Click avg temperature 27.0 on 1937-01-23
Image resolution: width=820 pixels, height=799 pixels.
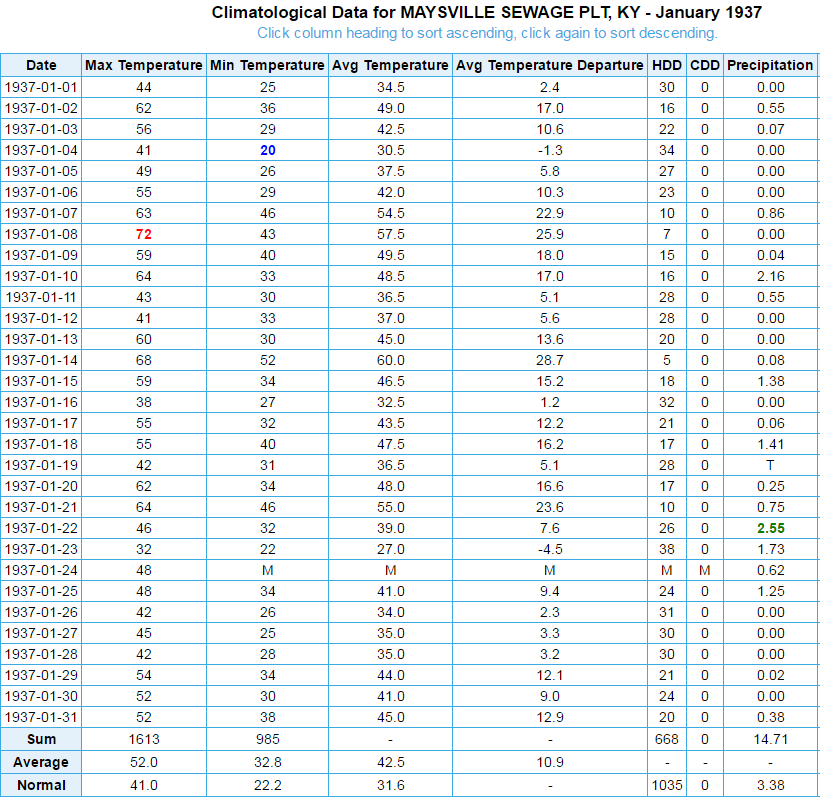(x=391, y=549)
